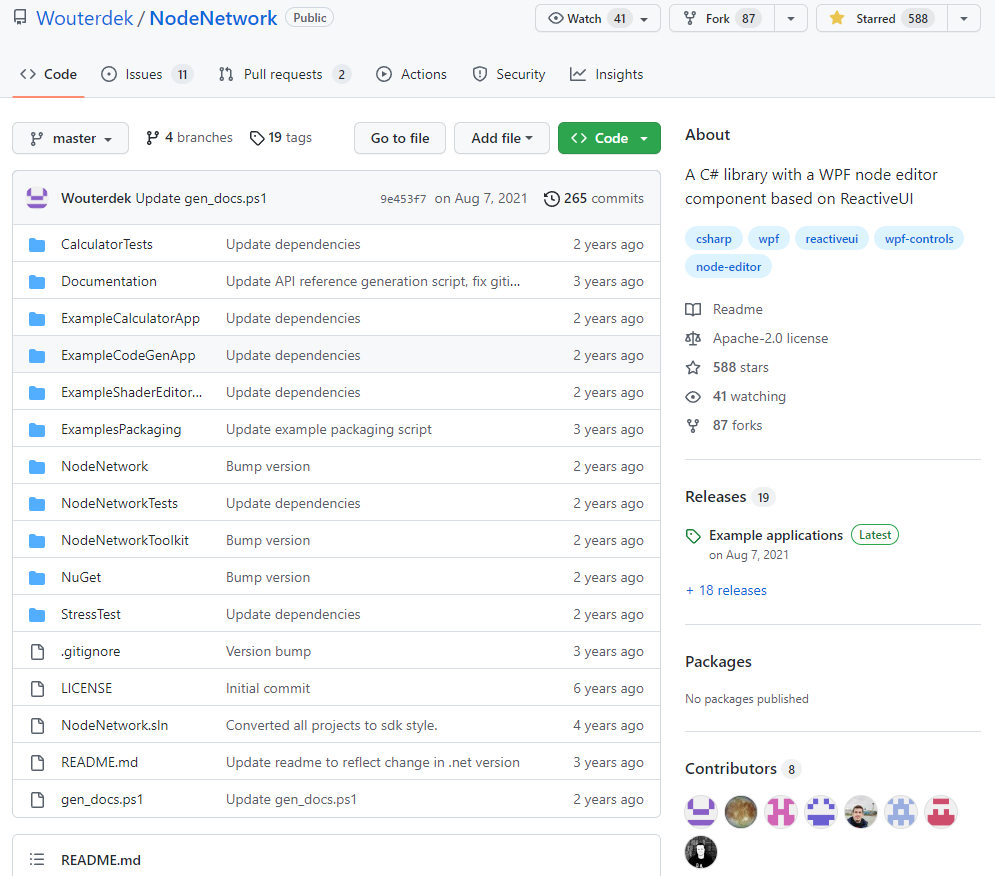
Task: Fork the repository with Fork button
Action: 722,18
